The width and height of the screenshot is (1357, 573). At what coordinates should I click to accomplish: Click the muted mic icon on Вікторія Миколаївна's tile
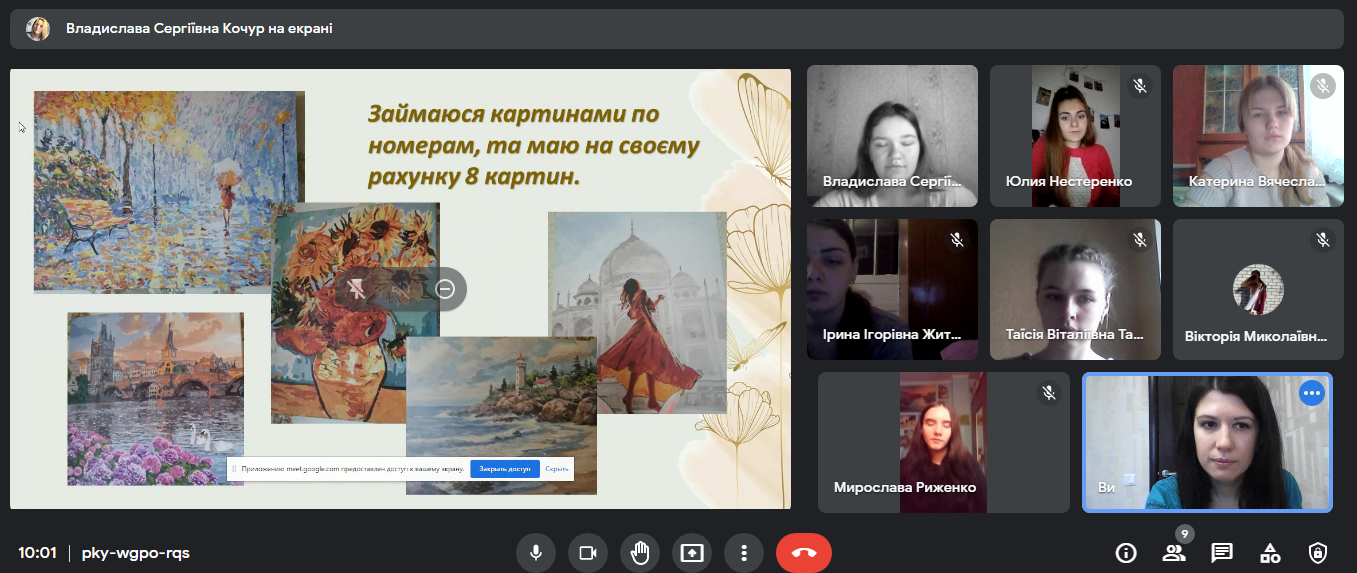pos(1323,240)
